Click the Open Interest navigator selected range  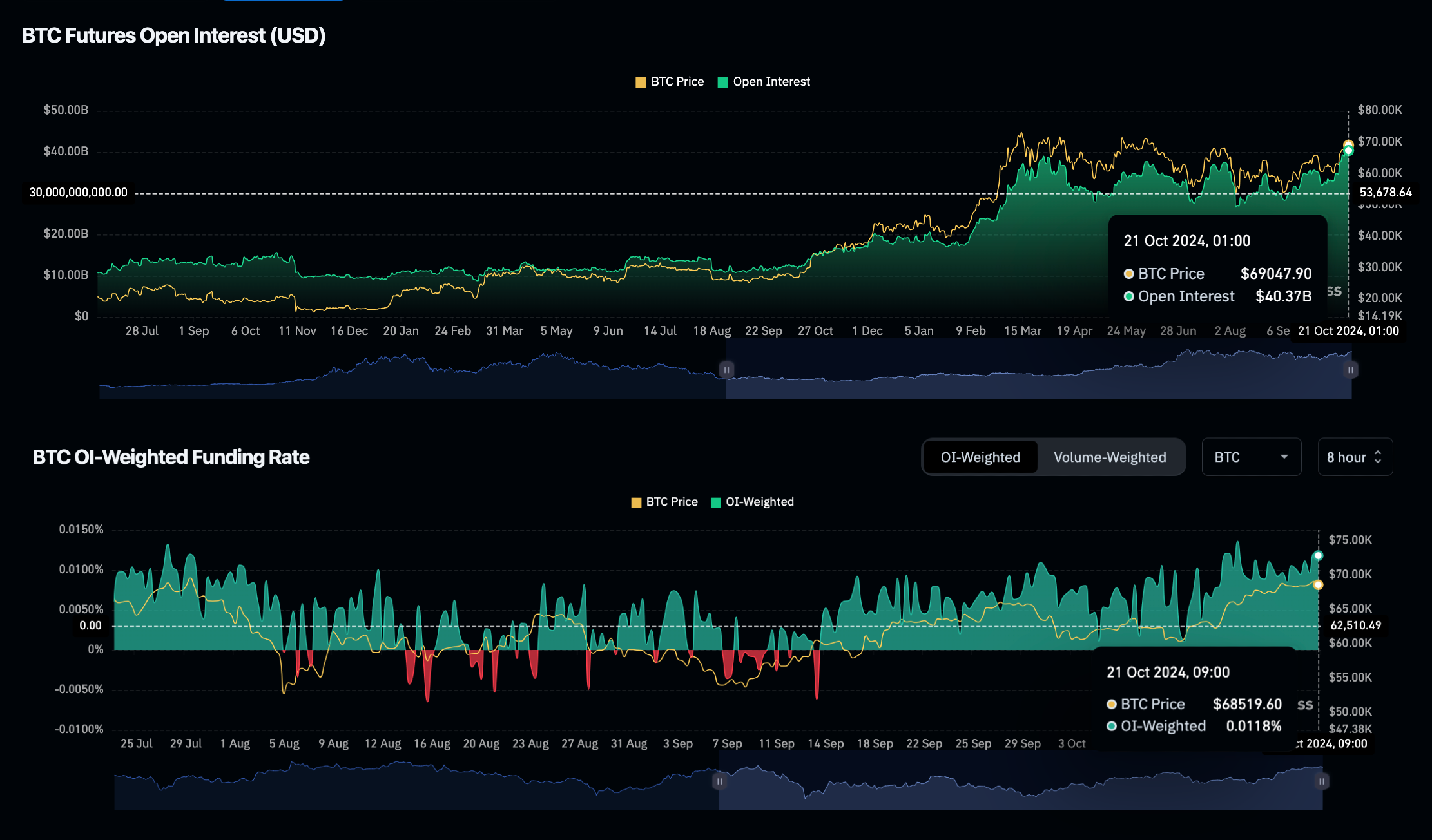coord(1038,370)
